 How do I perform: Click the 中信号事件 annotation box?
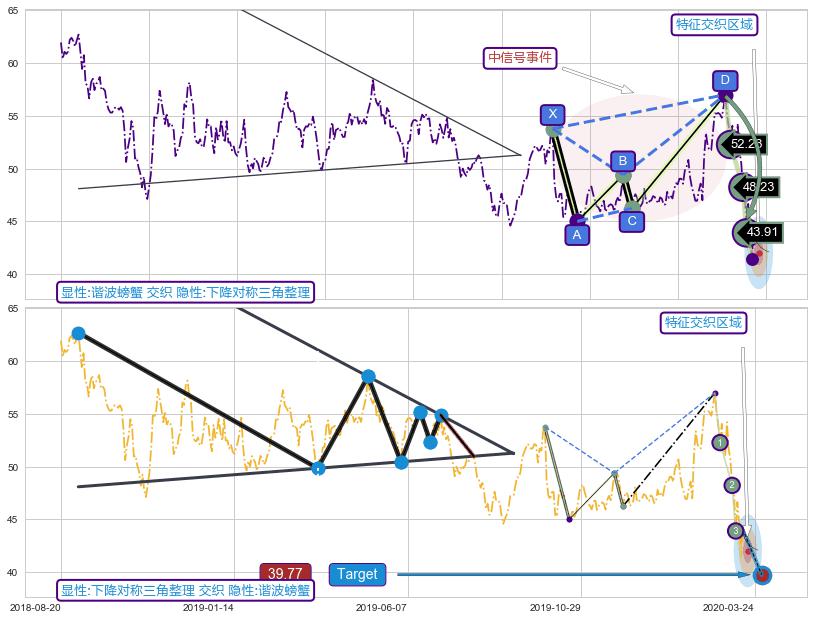pyautogui.click(x=520, y=58)
